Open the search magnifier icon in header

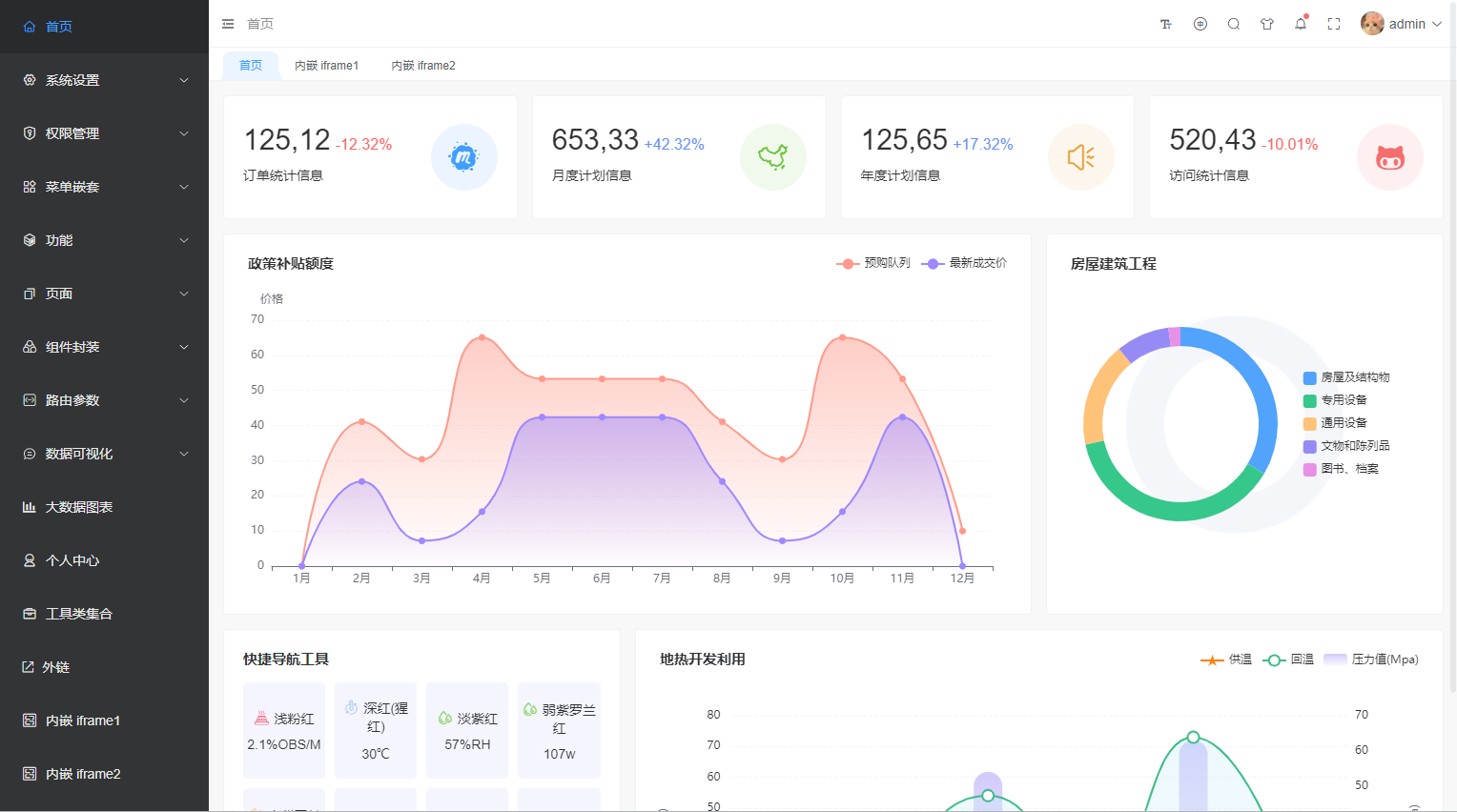click(x=1234, y=24)
